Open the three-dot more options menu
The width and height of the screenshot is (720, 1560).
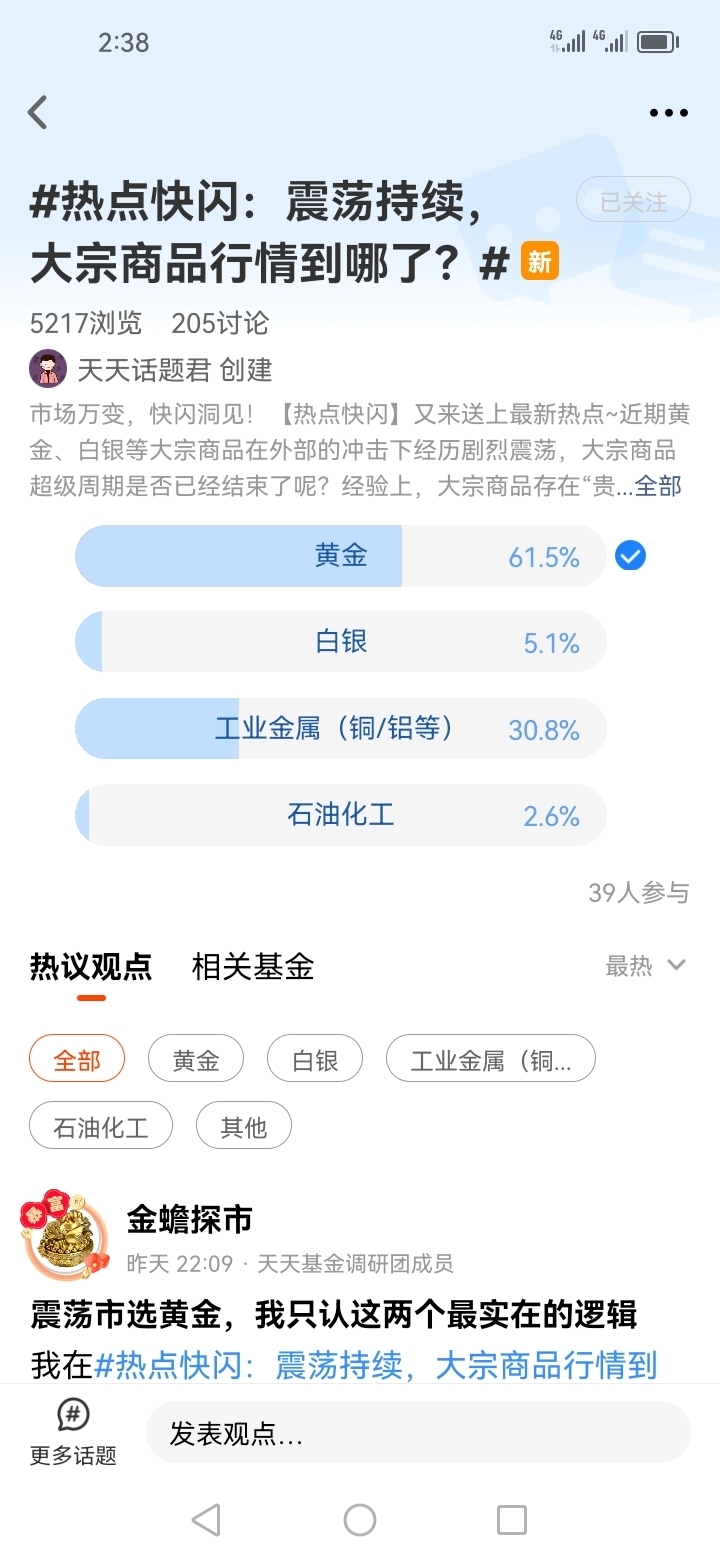(668, 113)
